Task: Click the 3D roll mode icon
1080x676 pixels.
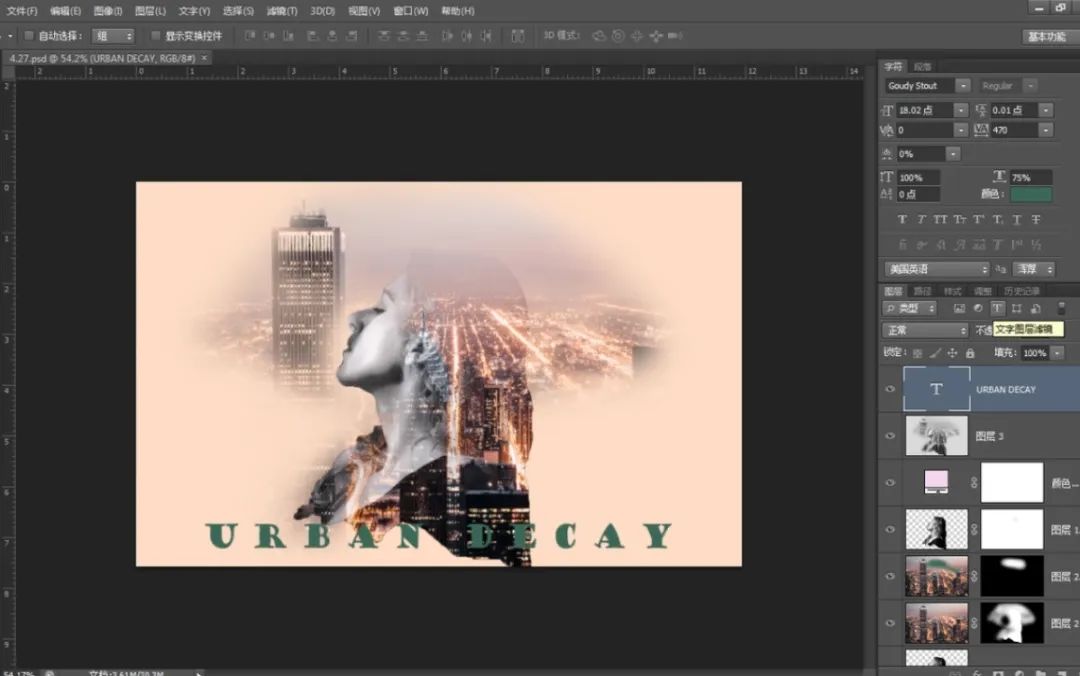Action: tap(618, 36)
